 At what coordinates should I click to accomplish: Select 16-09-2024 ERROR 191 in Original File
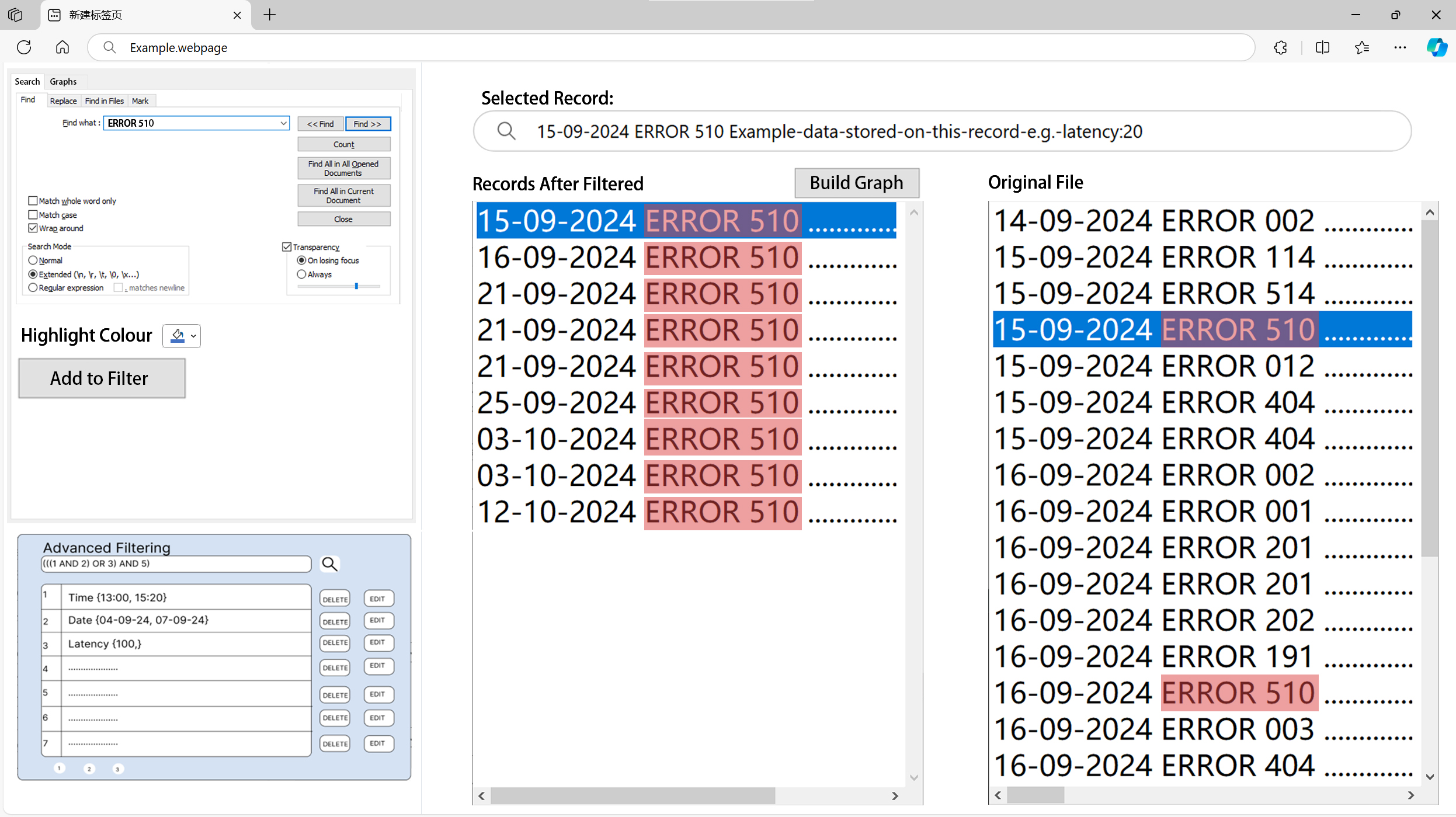(1203, 656)
